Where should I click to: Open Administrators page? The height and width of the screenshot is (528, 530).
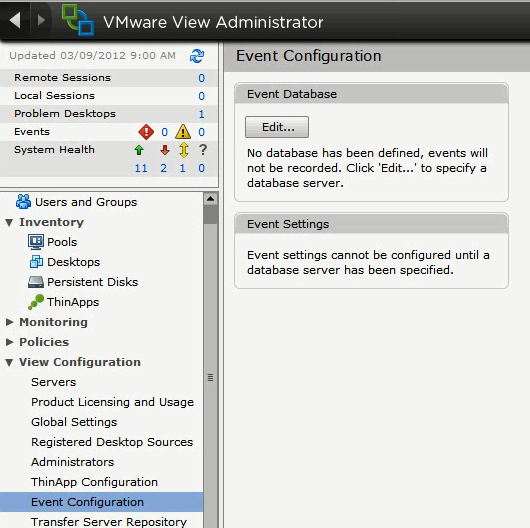(x=72, y=462)
